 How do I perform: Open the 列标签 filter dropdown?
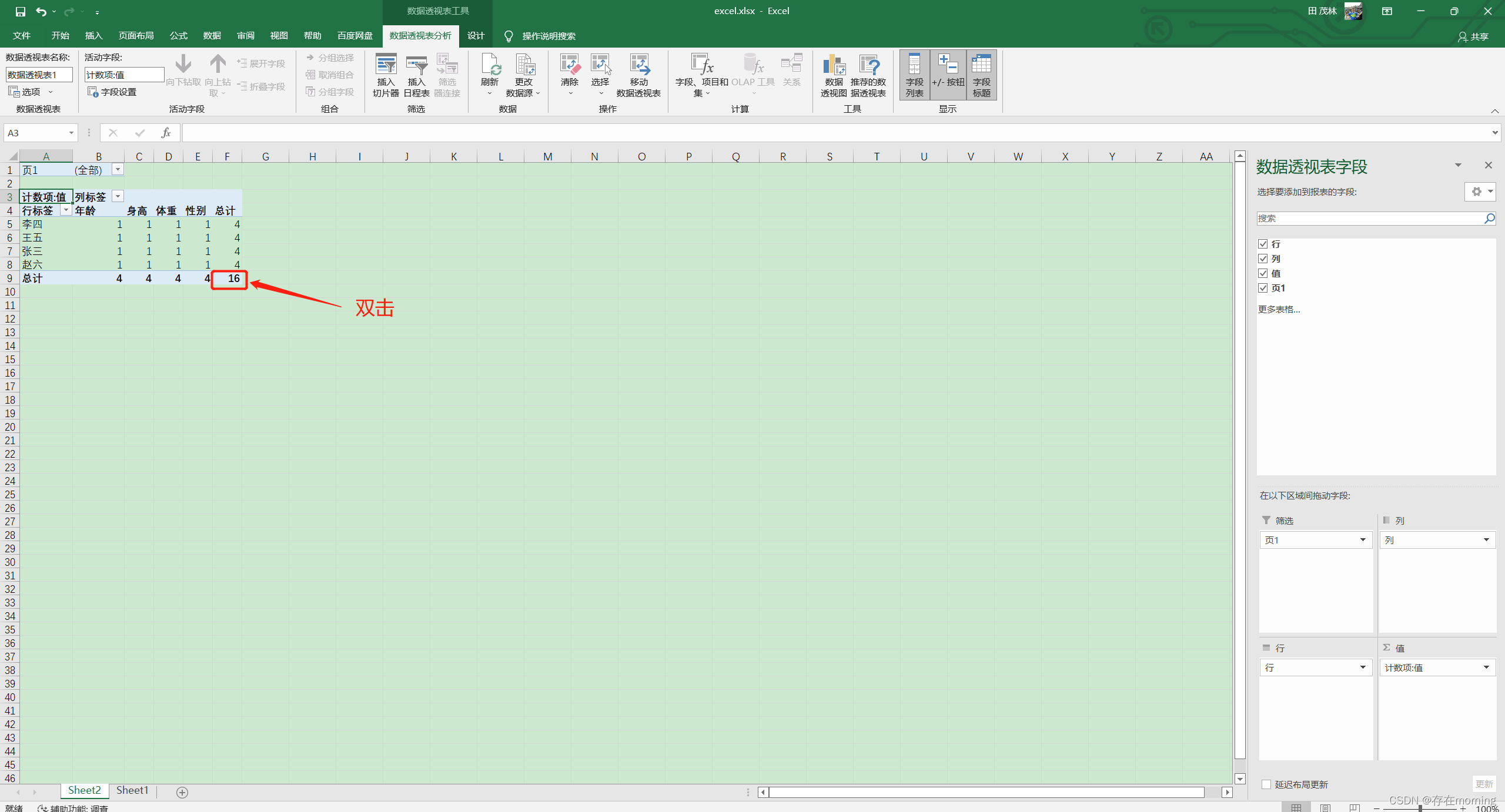pos(118,196)
